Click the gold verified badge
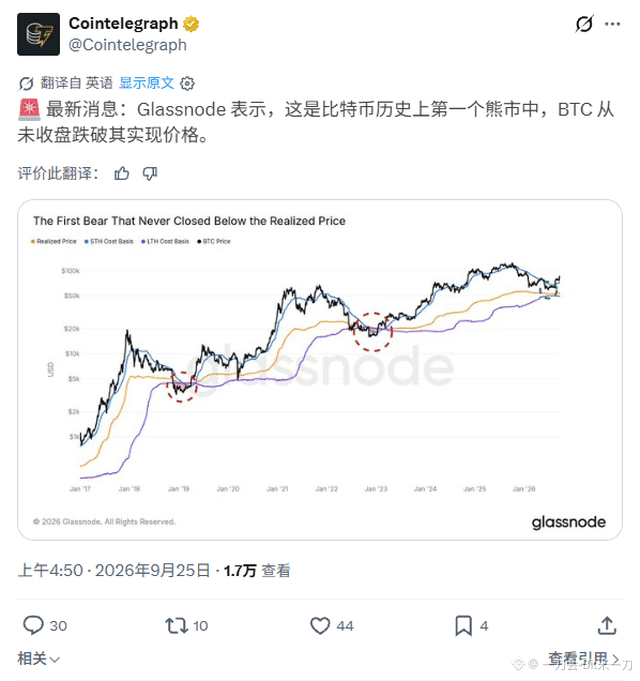 pos(191,24)
